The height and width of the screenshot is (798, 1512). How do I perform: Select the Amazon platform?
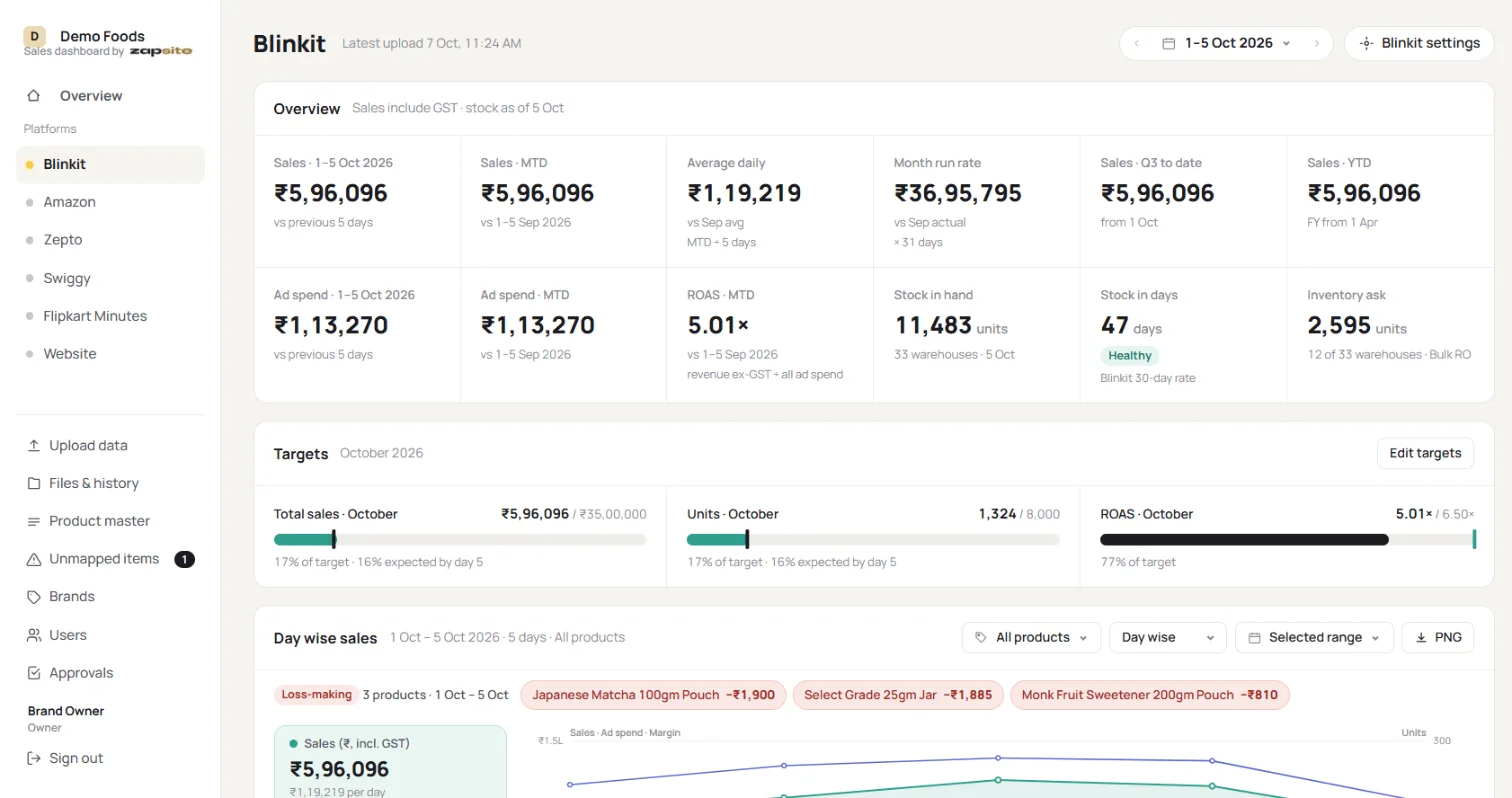110,202
